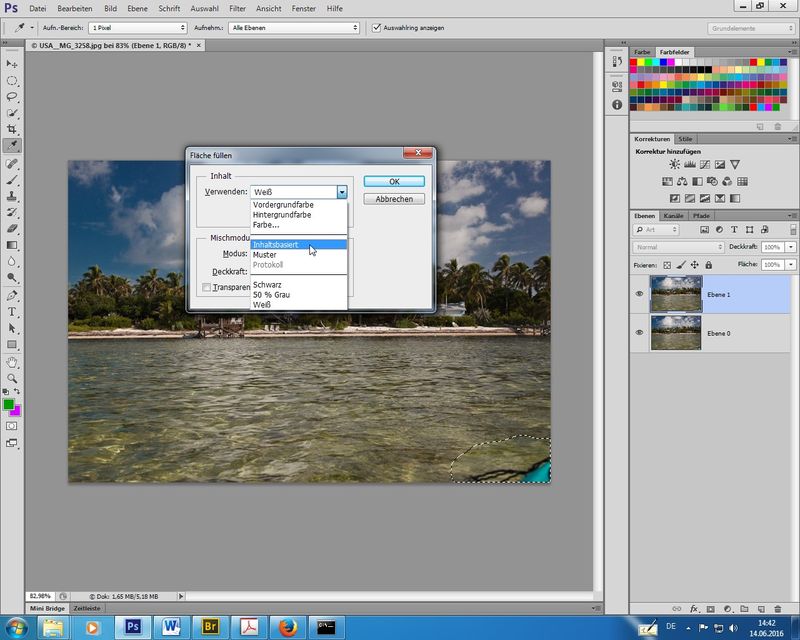800x640 pixels.
Task: Click the green foreground color swatch
Action: point(9,405)
